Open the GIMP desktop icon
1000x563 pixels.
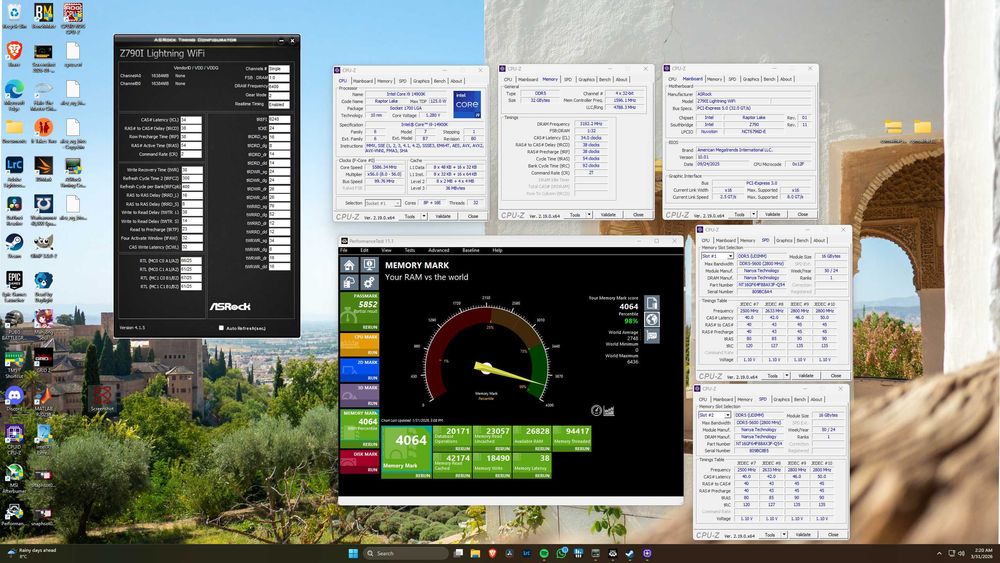click(x=43, y=245)
